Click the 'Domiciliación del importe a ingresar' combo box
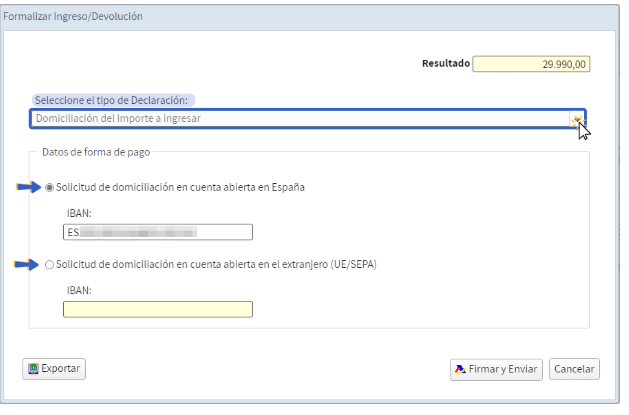The image size is (629, 415). click(x=308, y=119)
